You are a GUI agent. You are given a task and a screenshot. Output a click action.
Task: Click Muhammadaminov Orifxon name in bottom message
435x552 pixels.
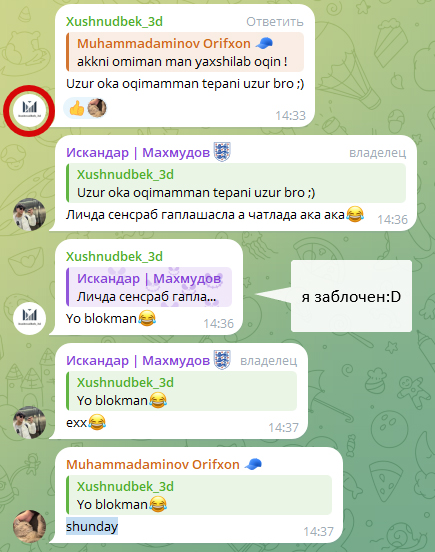click(153, 464)
